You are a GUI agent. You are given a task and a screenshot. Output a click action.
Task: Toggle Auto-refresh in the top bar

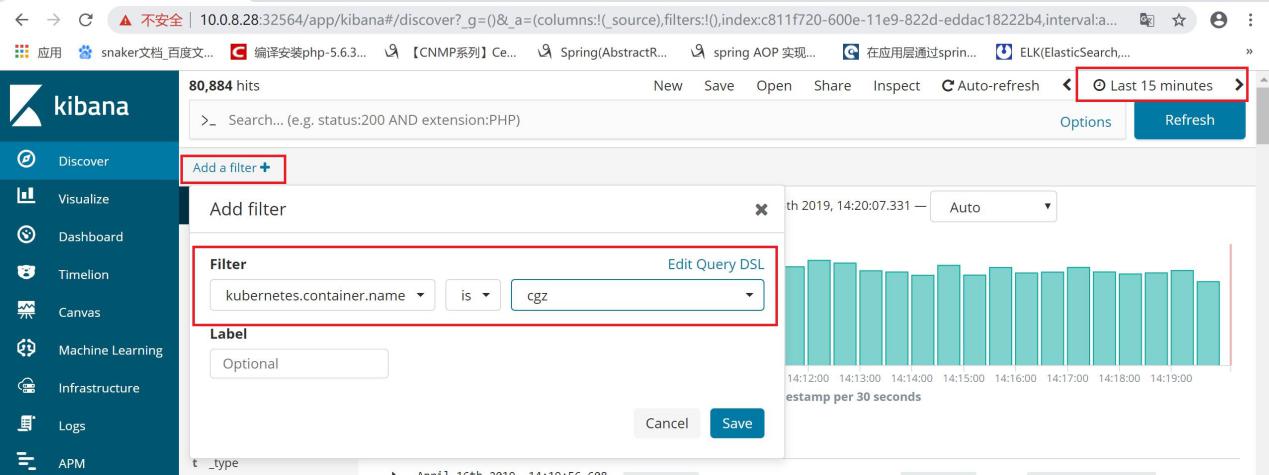[990, 86]
